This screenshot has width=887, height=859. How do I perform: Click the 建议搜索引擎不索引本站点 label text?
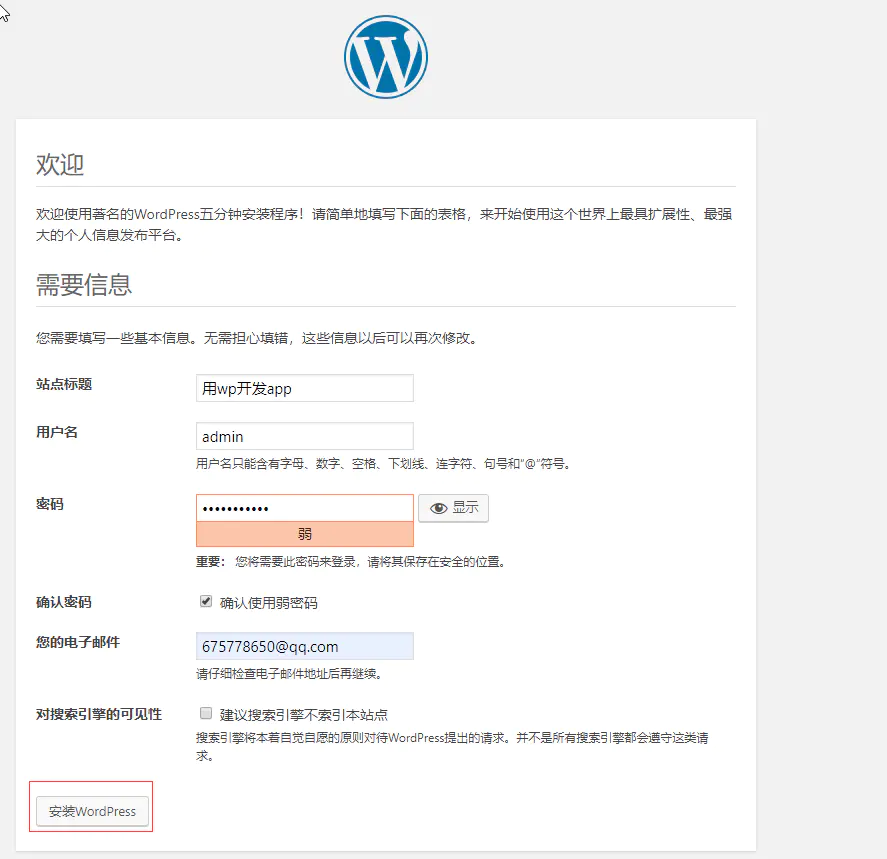click(x=304, y=715)
